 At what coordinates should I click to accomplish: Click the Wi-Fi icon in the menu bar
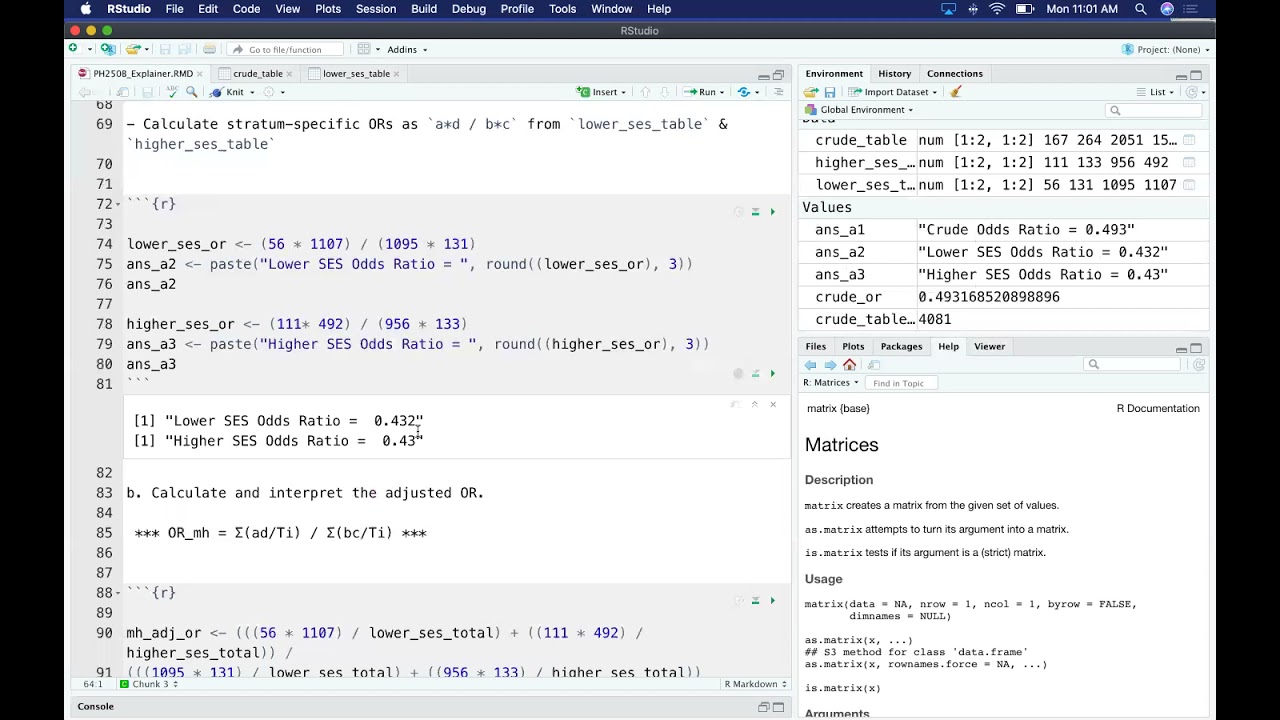(997, 9)
